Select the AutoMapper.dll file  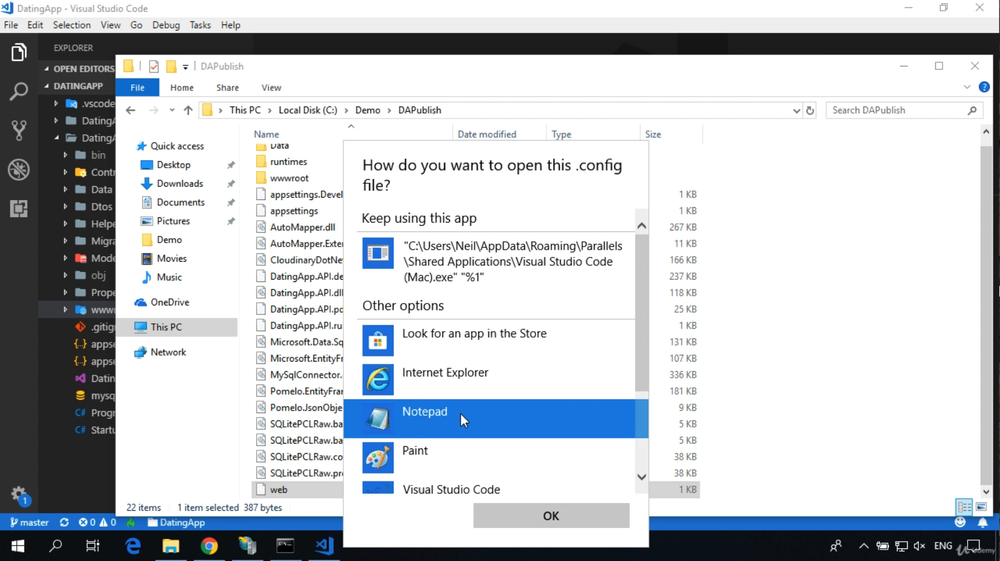[x=302, y=227]
